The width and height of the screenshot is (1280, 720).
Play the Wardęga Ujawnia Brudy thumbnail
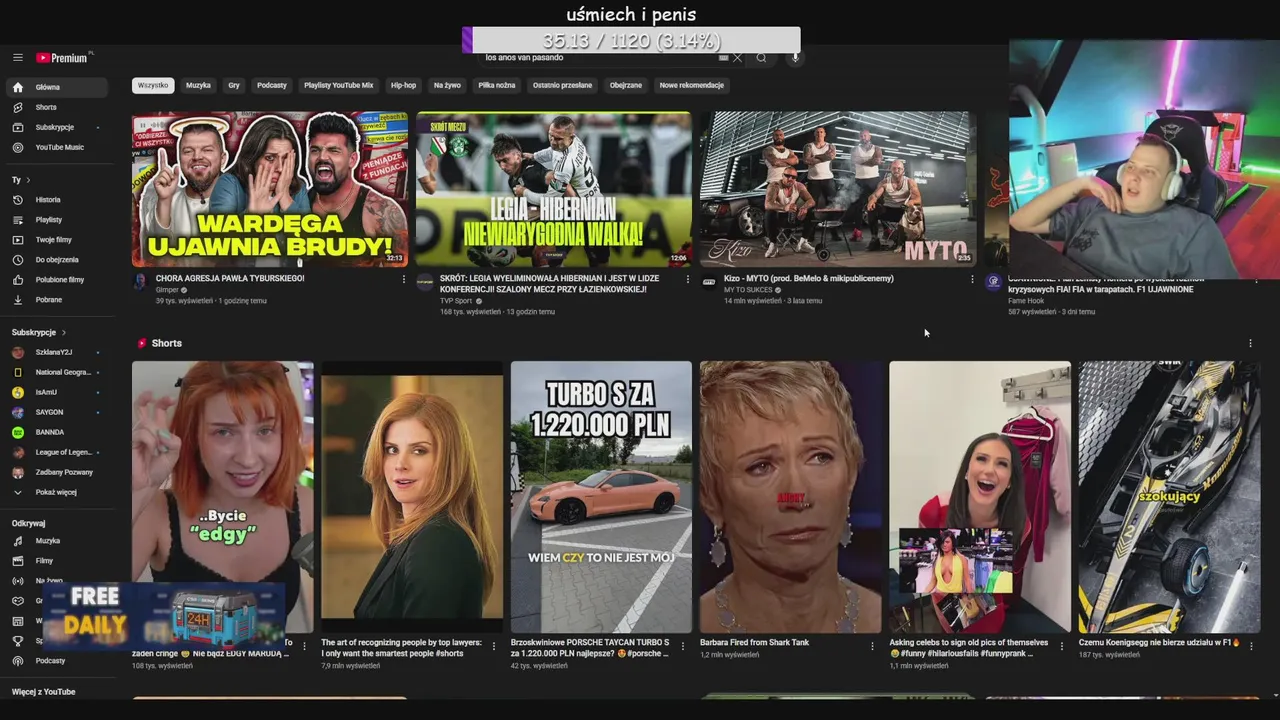click(270, 189)
